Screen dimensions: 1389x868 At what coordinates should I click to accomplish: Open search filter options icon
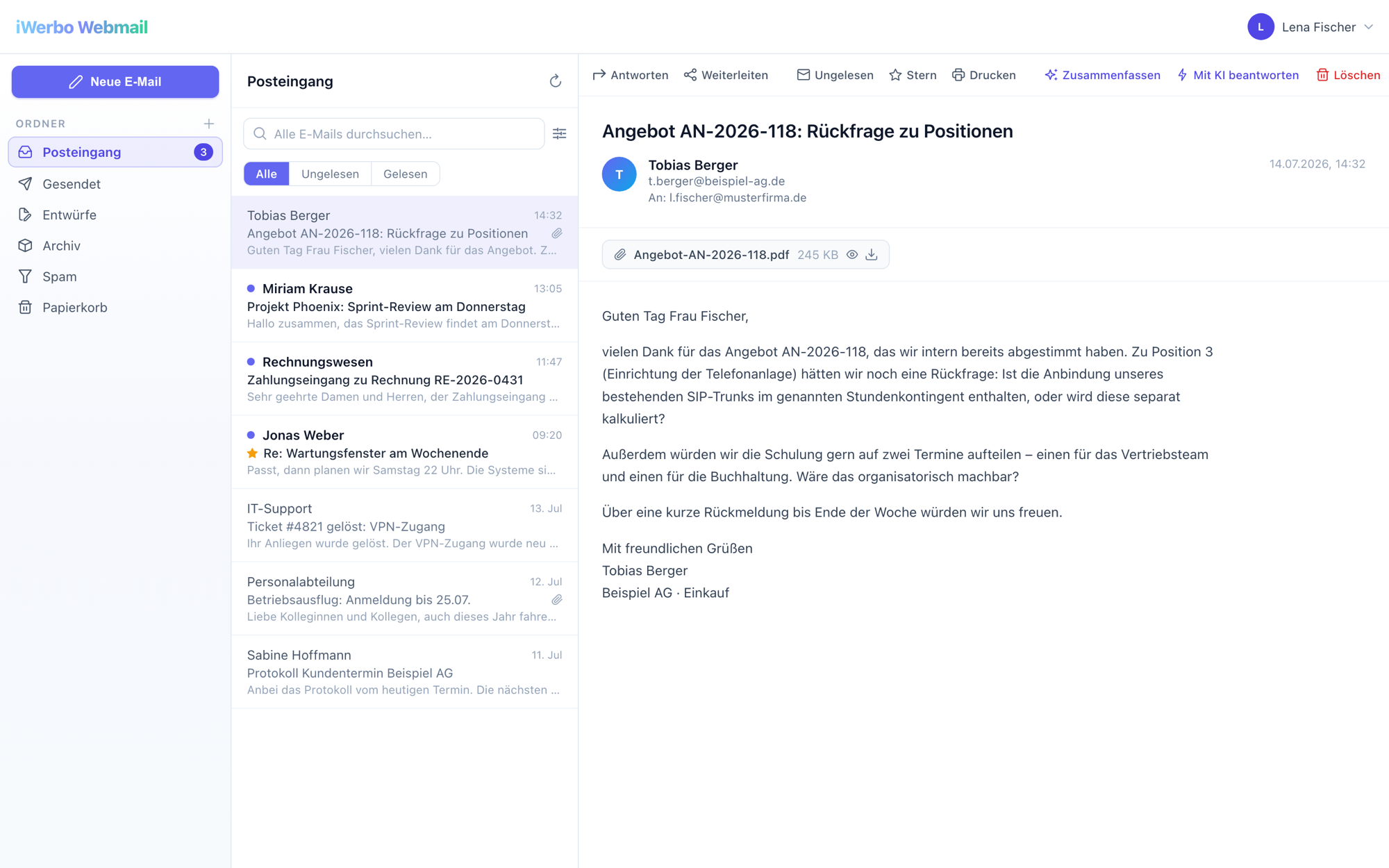click(x=560, y=133)
